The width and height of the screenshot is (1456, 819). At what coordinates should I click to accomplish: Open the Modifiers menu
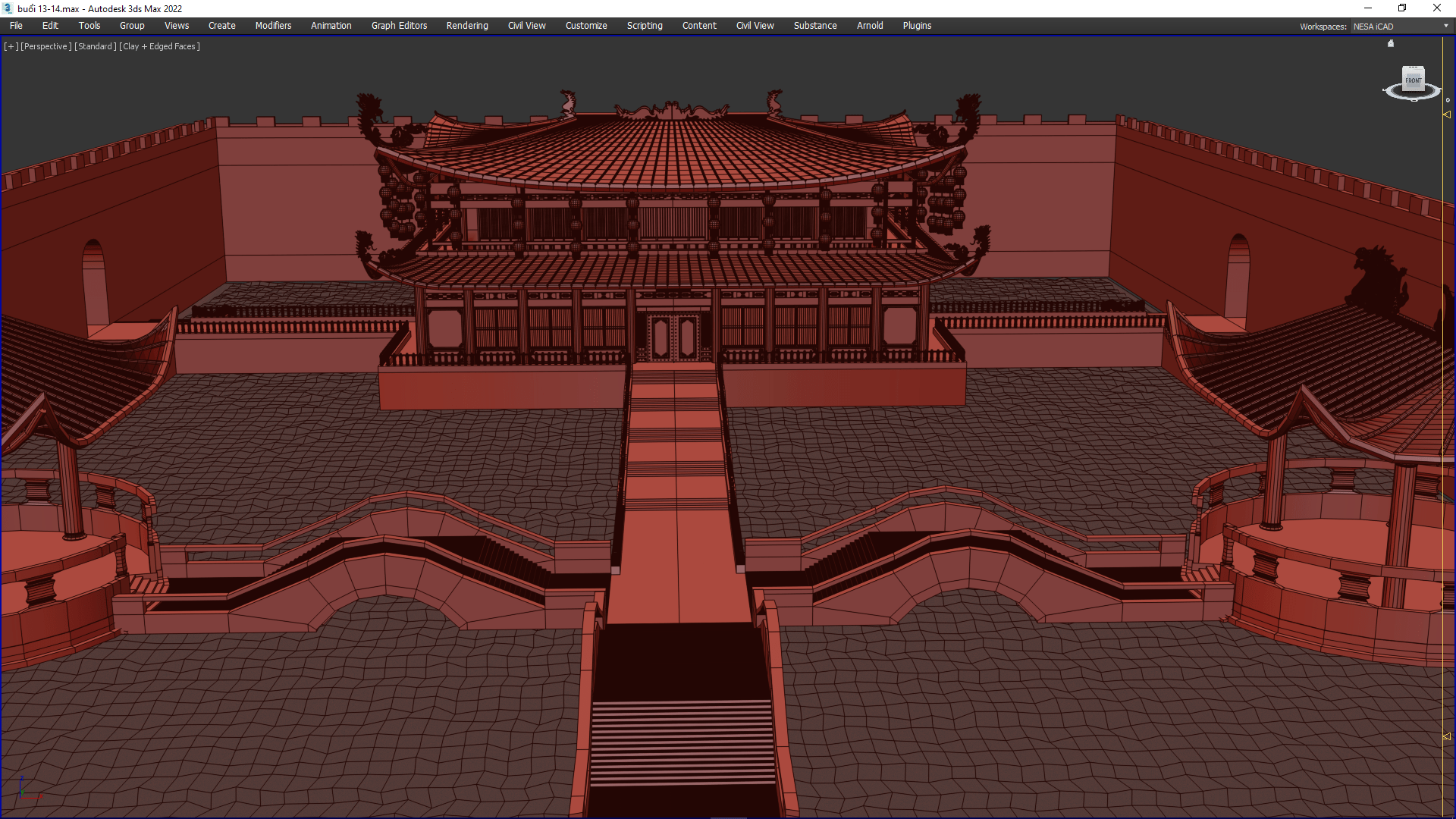pos(273,26)
